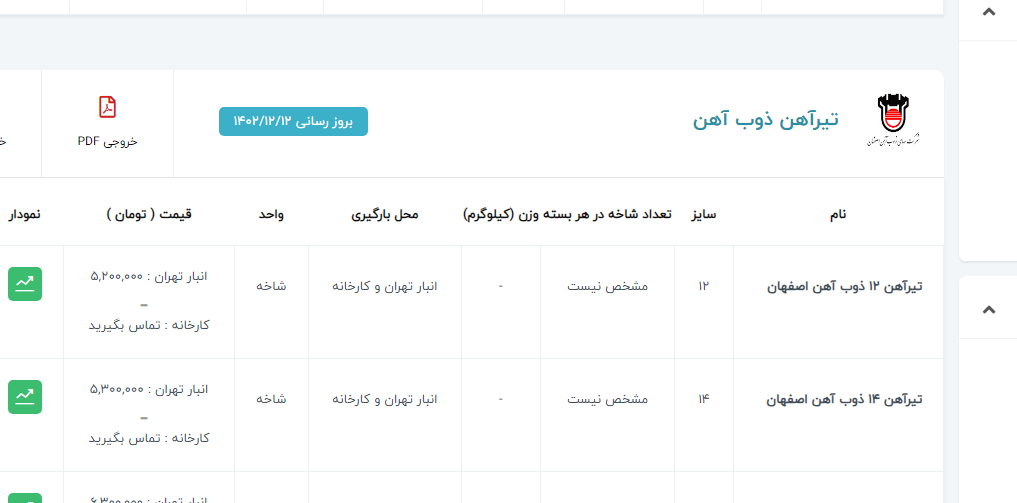Click Tehran warehouse price ۵,۲۰۰,۰۰۰ in first row
The height and width of the screenshot is (503, 1017).
tap(148, 276)
